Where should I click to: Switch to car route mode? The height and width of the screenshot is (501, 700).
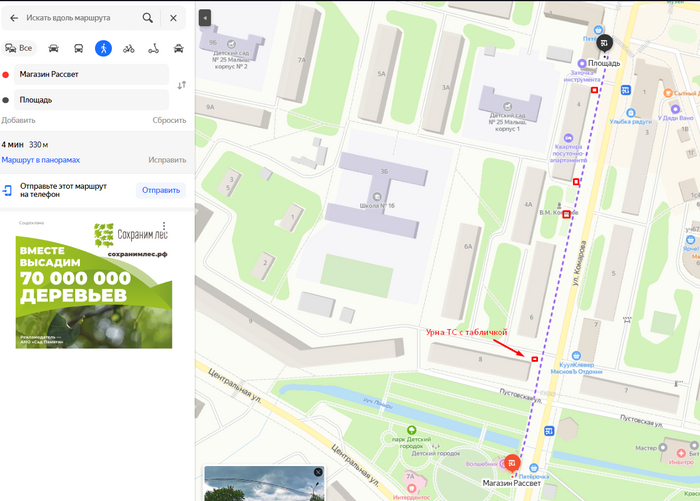(54, 48)
